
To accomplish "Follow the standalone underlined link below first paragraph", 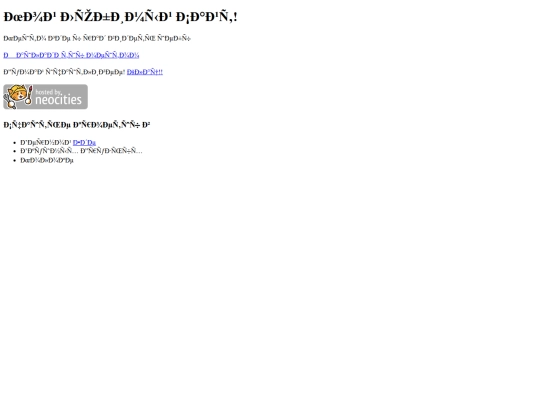I will 71,55.
